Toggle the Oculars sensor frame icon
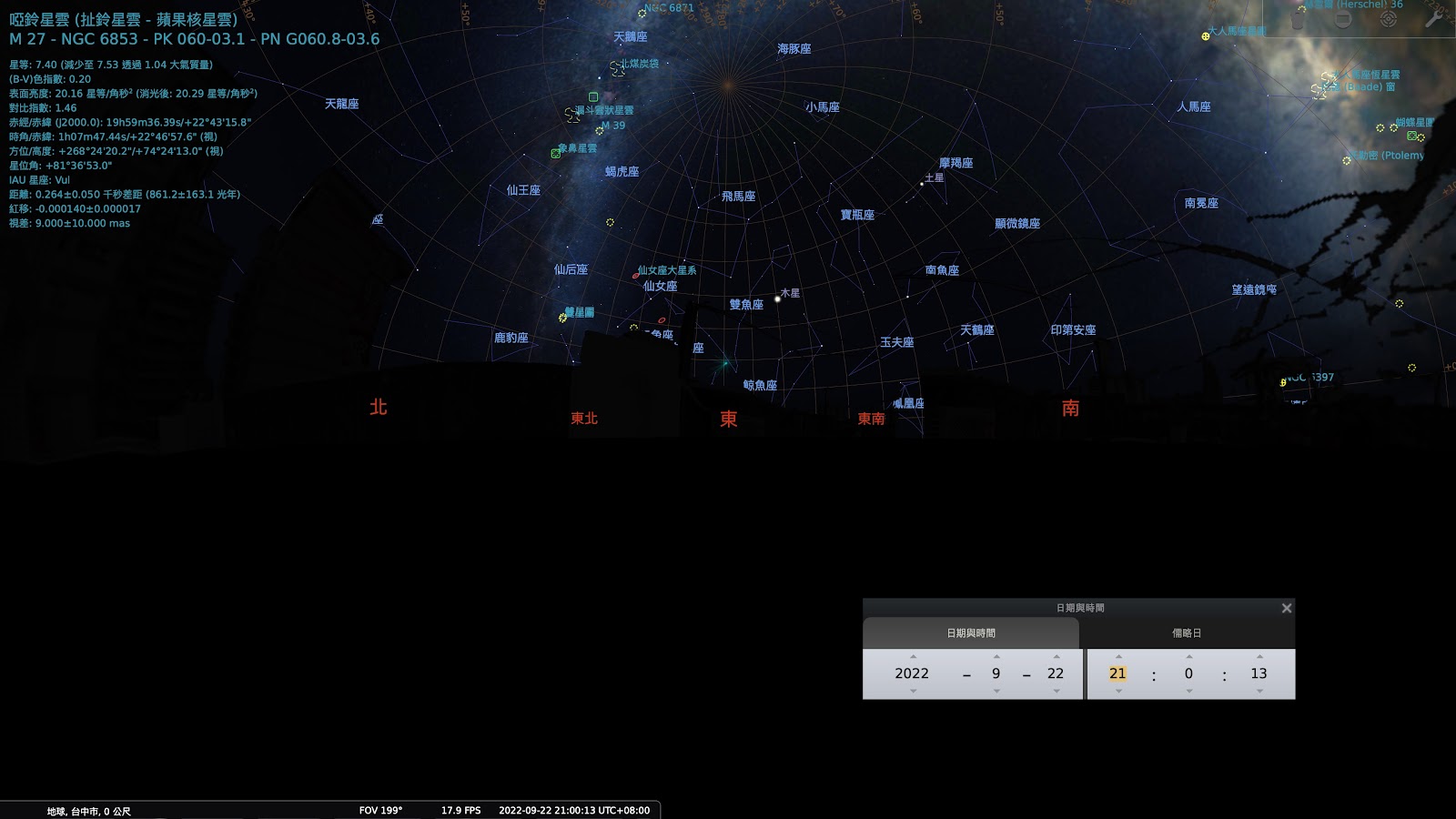1456x819 pixels. point(1343,20)
